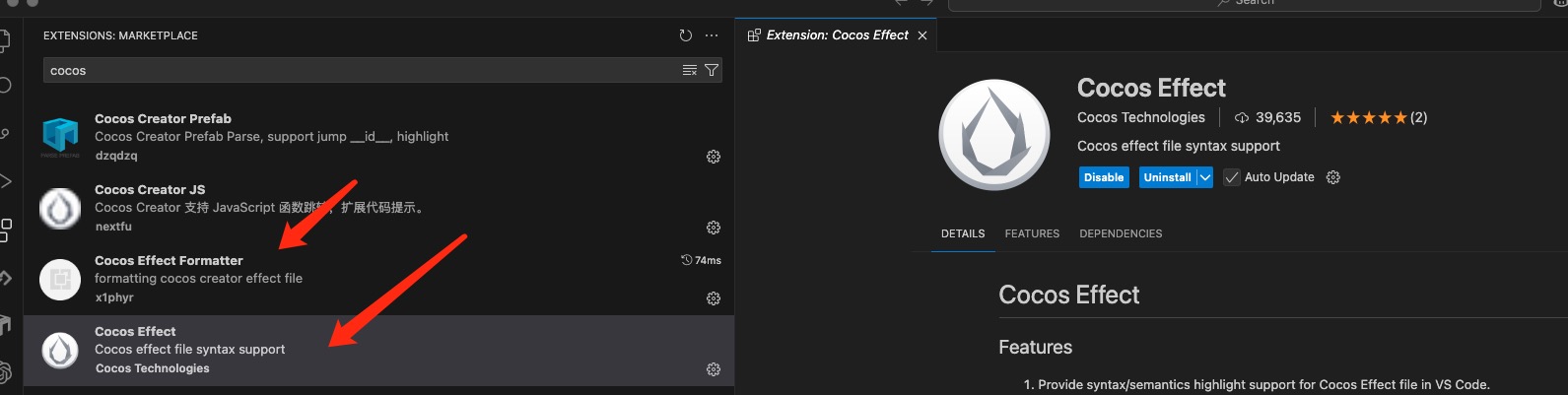
Task: Open the Views and More Actions ellipsis menu
Action: [x=712, y=35]
